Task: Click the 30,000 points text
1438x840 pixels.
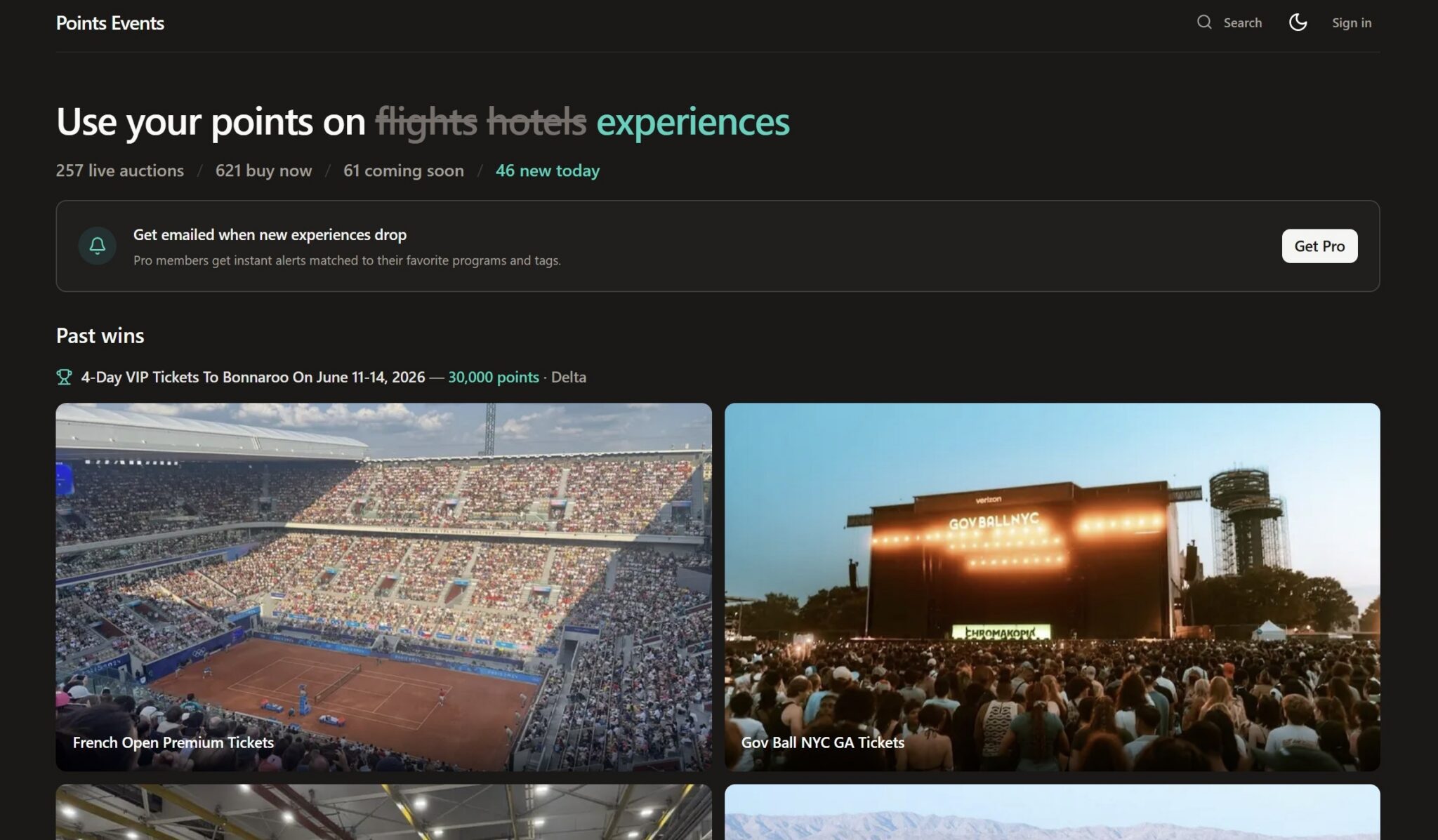Action: [493, 378]
